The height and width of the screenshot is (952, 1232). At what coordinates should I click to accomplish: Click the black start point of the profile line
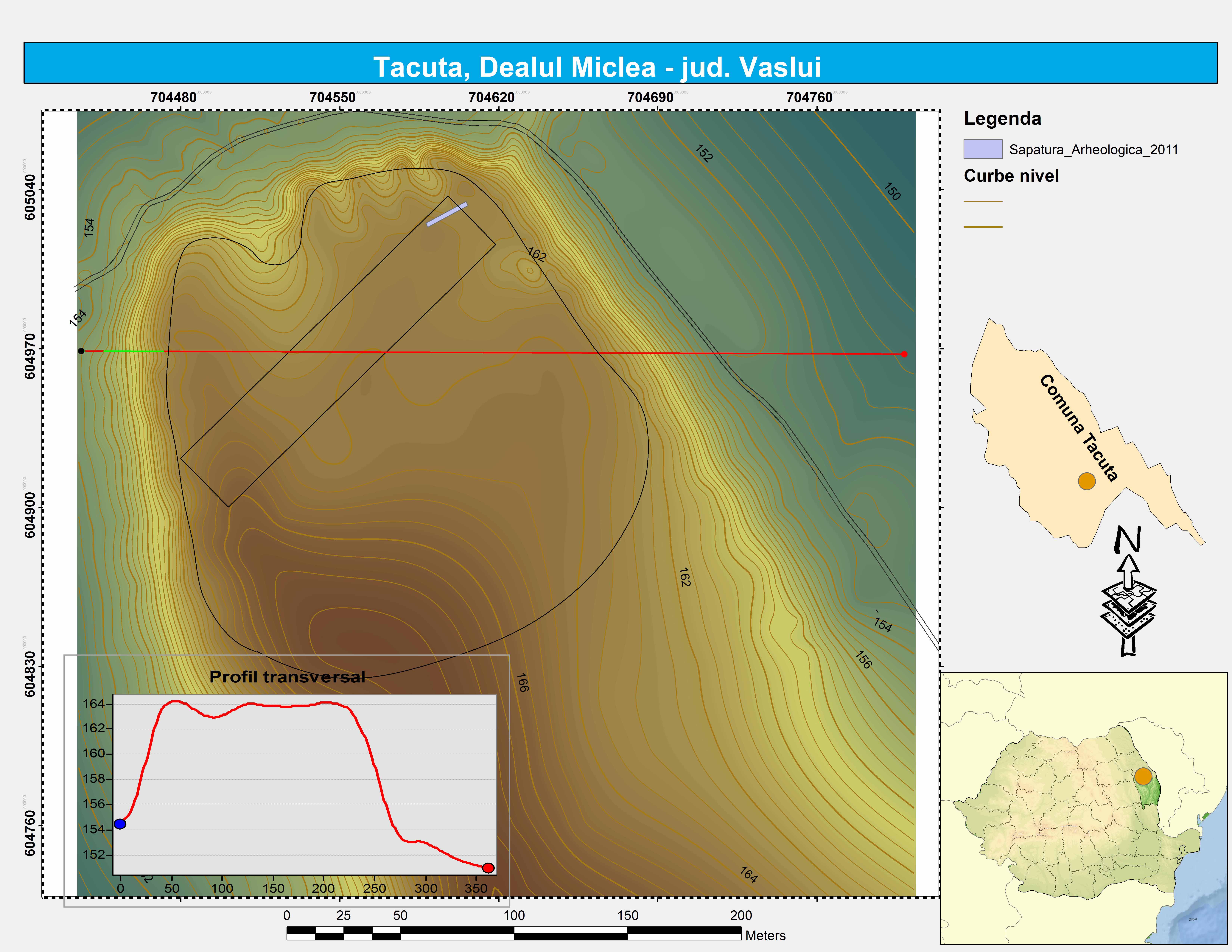click(81, 351)
